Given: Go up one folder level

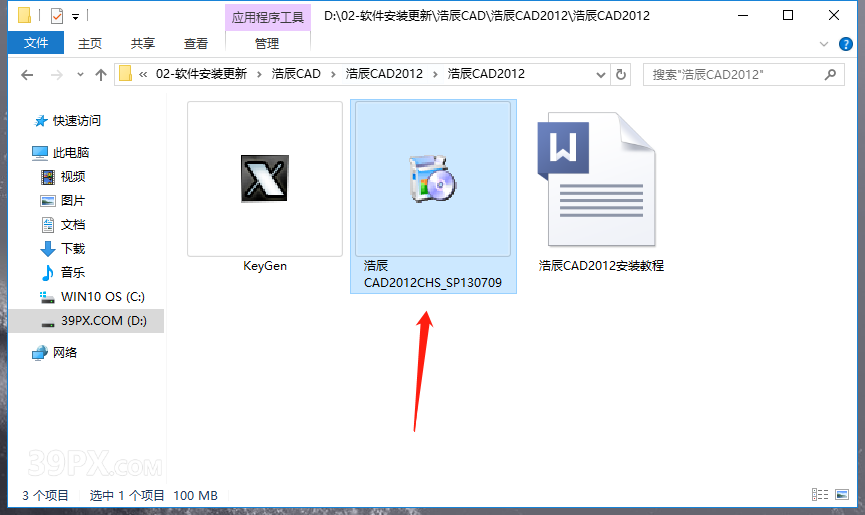Looking at the screenshot, I should 100,74.
